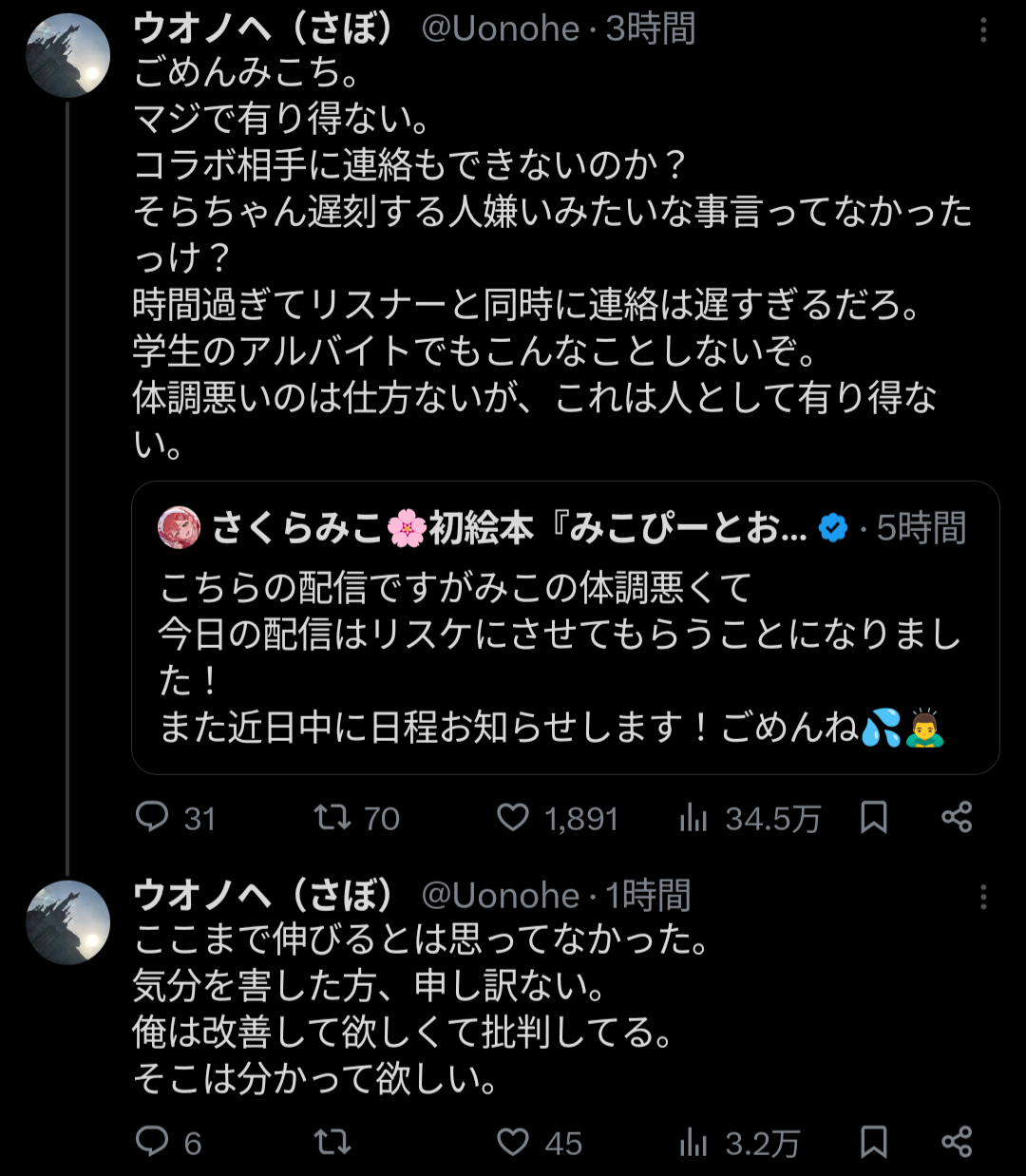Open the second tweet's profile avatar
The image size is (1026, 1176).
click(67, 922)
